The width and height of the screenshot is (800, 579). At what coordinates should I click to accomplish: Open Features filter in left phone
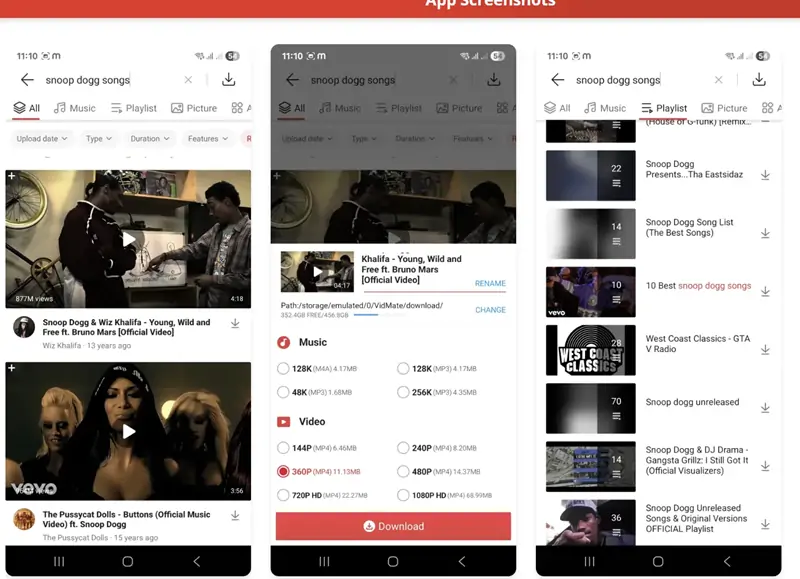click(x=208, y=139)
